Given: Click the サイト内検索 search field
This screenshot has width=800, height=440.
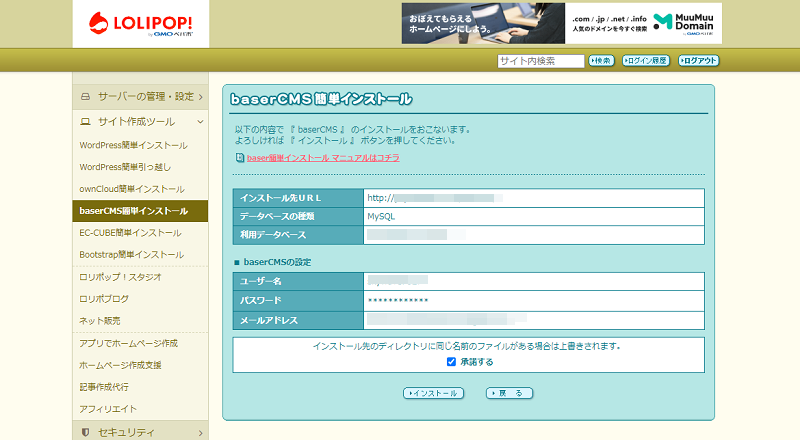Looking at the screenshot, I should click(541, 61).
